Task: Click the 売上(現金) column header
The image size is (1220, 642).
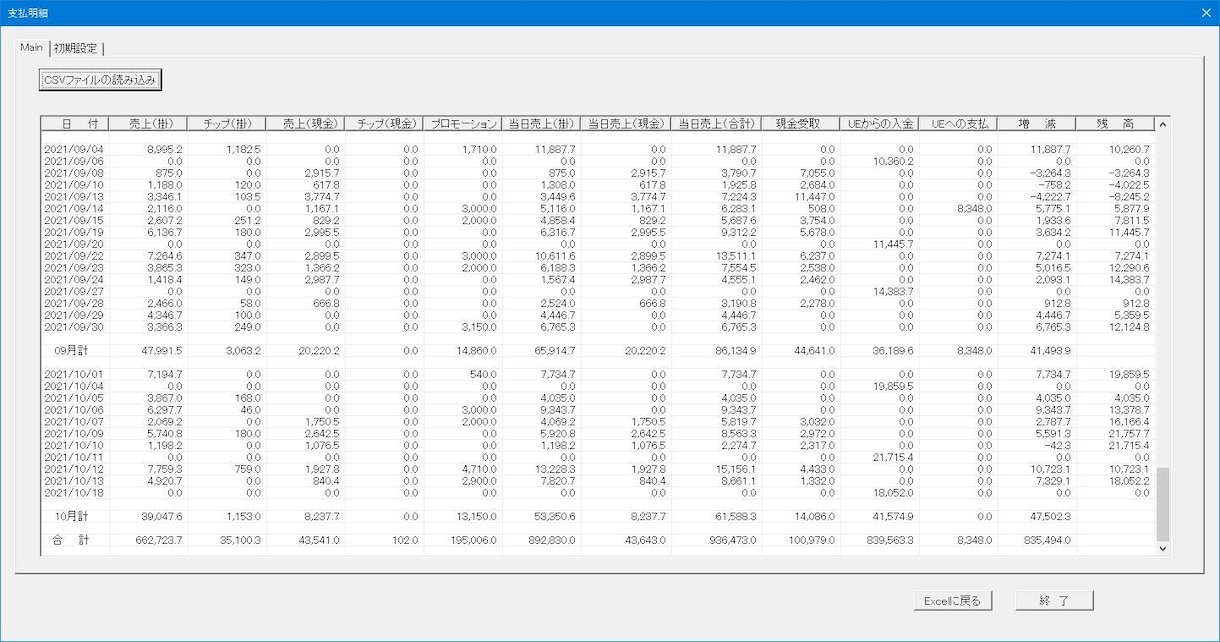Action: tap(305, 124)
